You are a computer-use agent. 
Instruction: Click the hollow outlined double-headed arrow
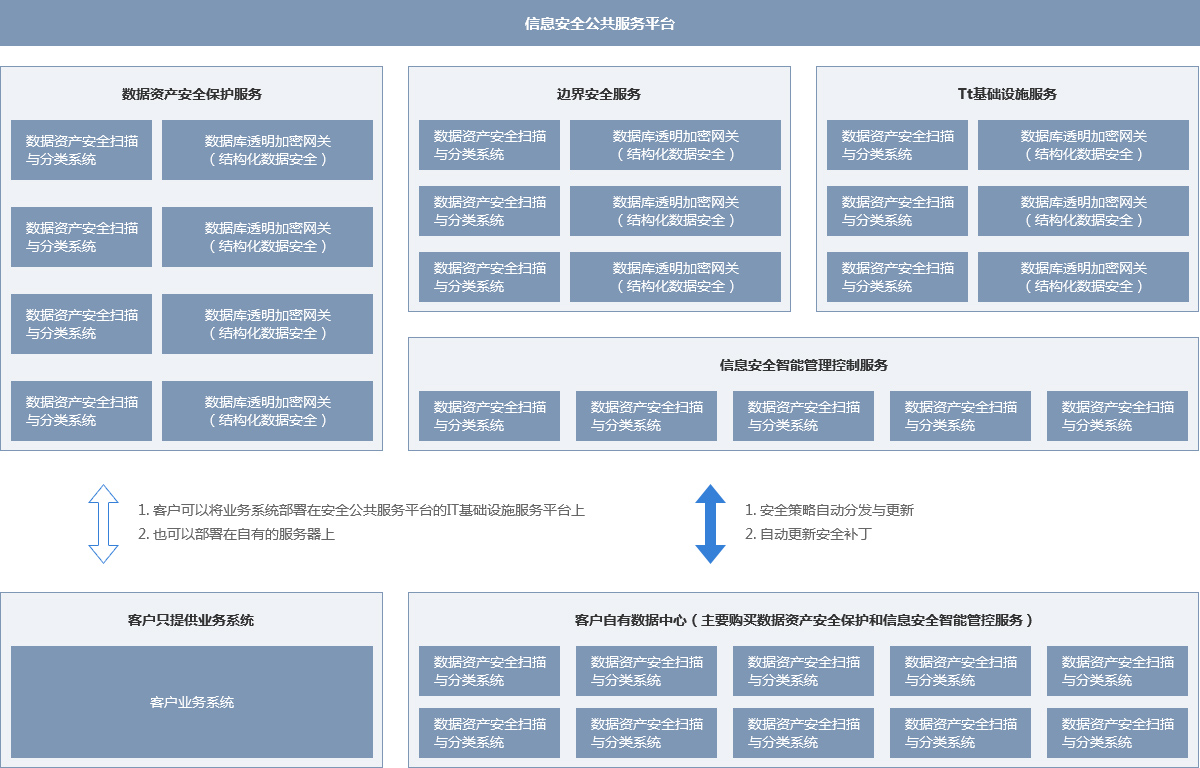point(103,524)
